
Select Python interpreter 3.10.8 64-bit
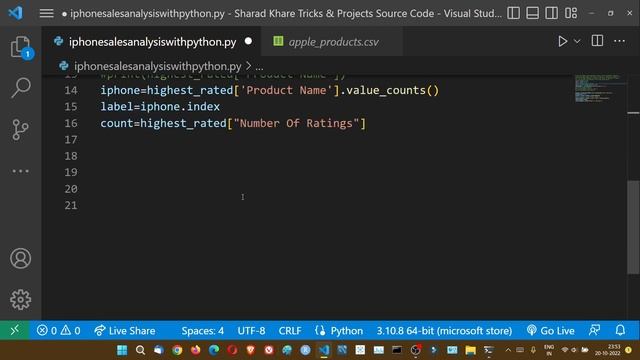444,331
